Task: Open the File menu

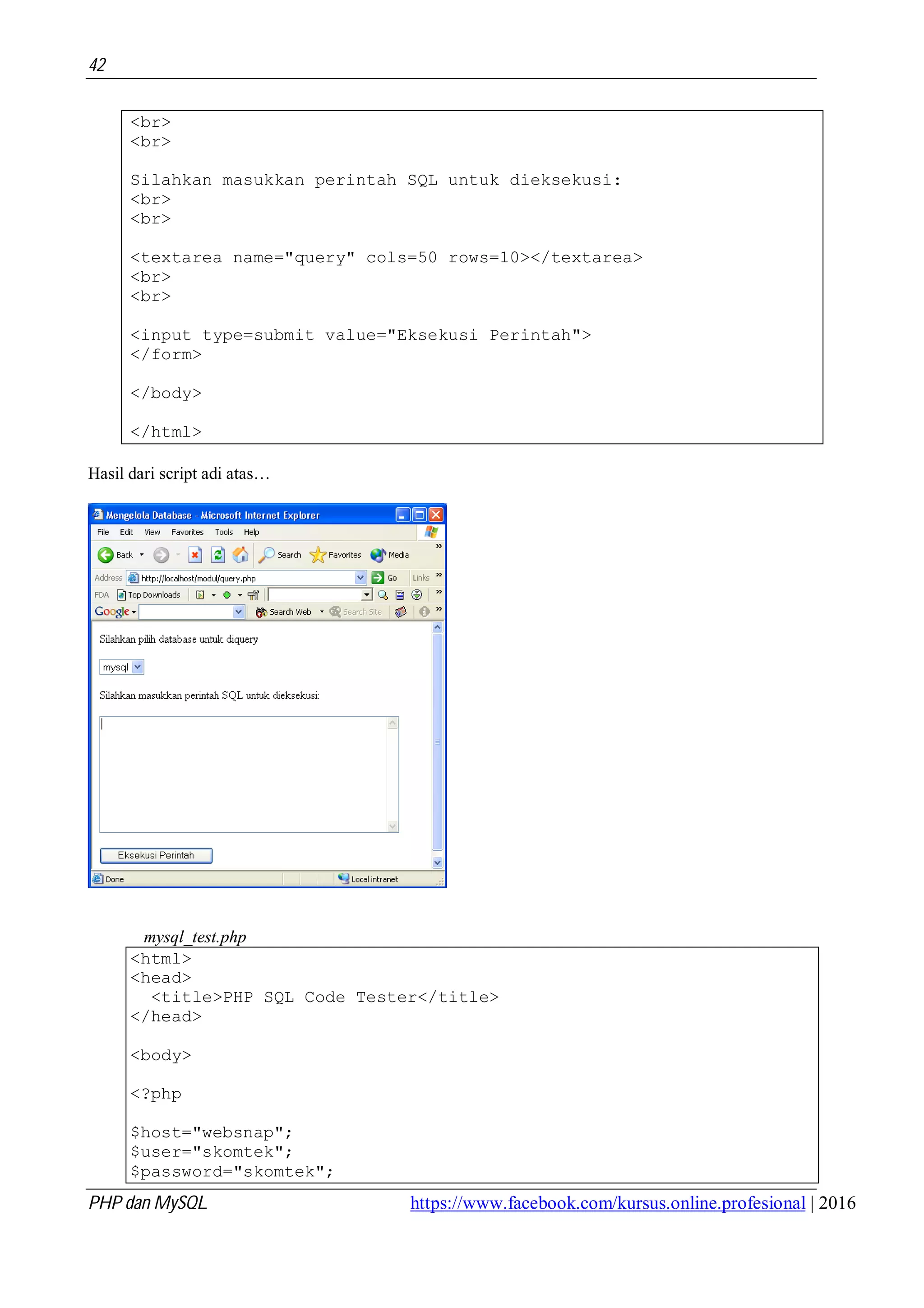Action: tap(103, 532)
